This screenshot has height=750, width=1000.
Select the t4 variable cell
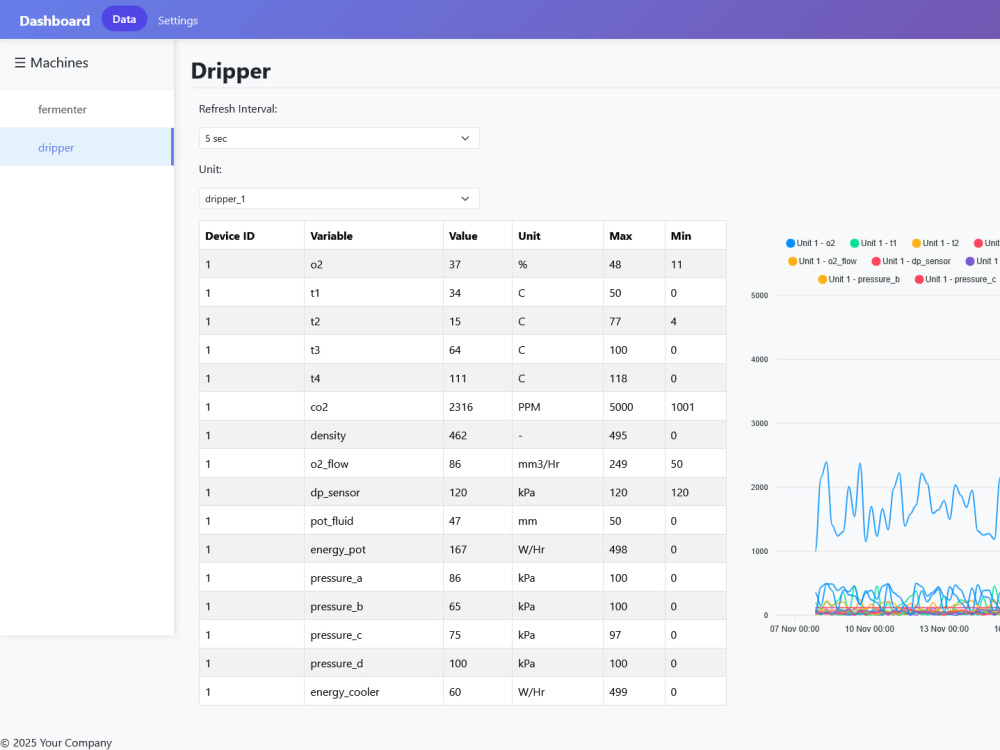click(374, 378)
